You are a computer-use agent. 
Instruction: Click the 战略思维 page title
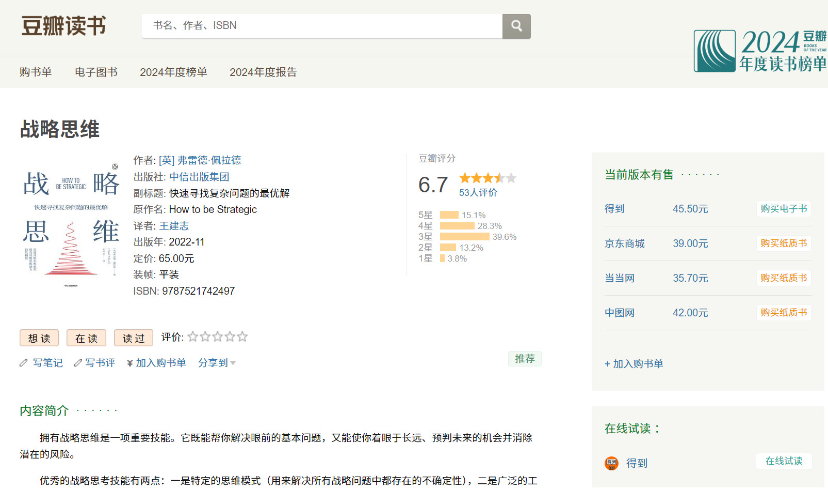[x=60, y=129]
